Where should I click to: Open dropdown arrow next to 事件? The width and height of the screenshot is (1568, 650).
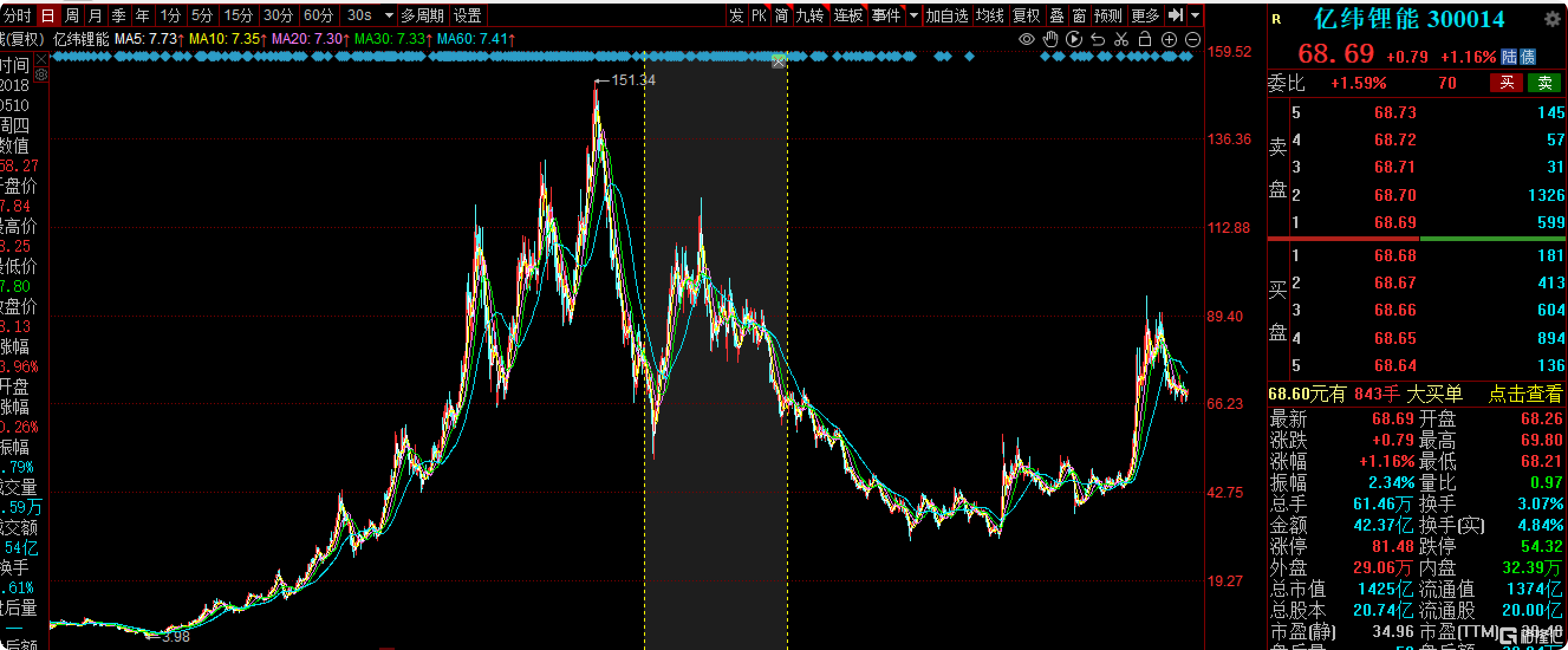913,15
